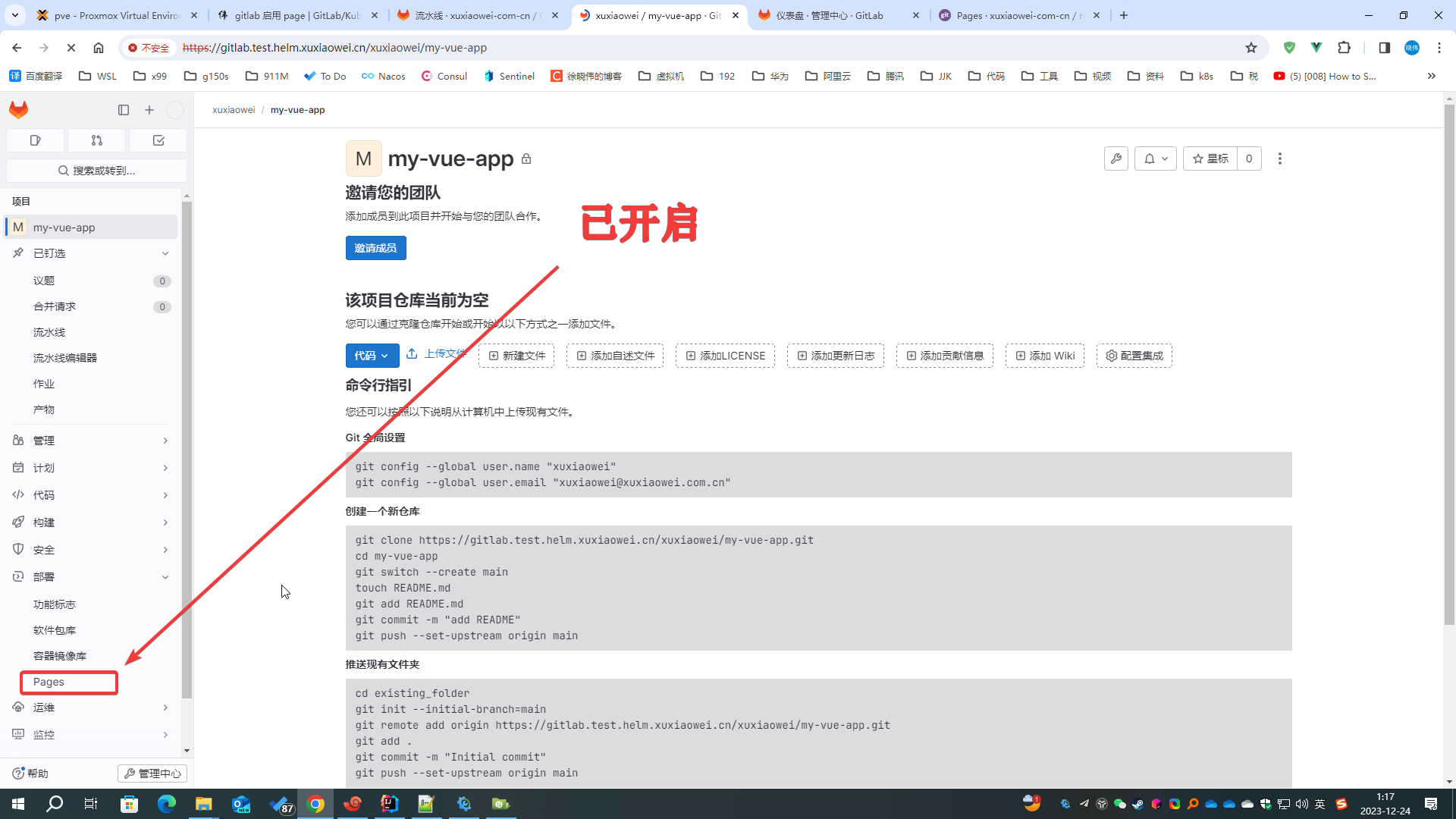Click the 容器镜像库 icon in sidebar
This screenshot has width=1456, height=819.
(x=59, y=655)
